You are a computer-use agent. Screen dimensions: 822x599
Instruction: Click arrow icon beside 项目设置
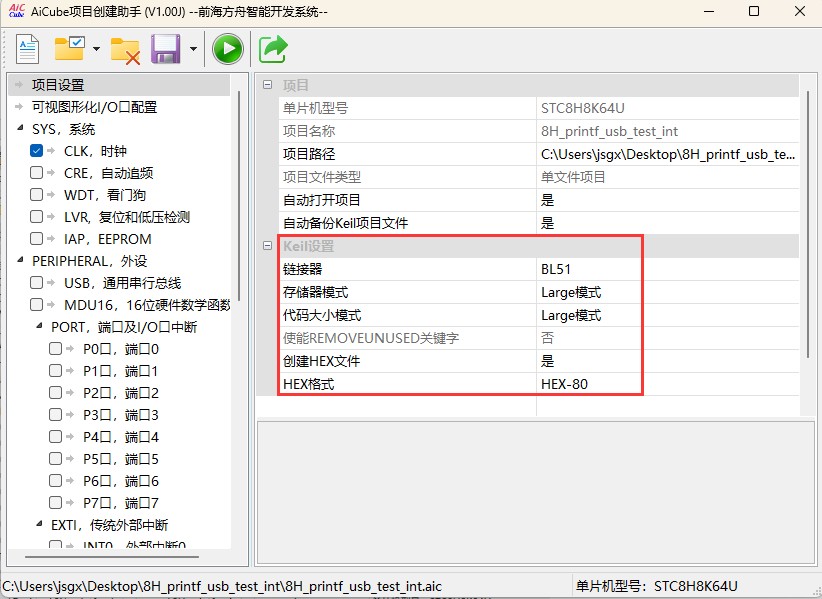(x=19, y=84)
